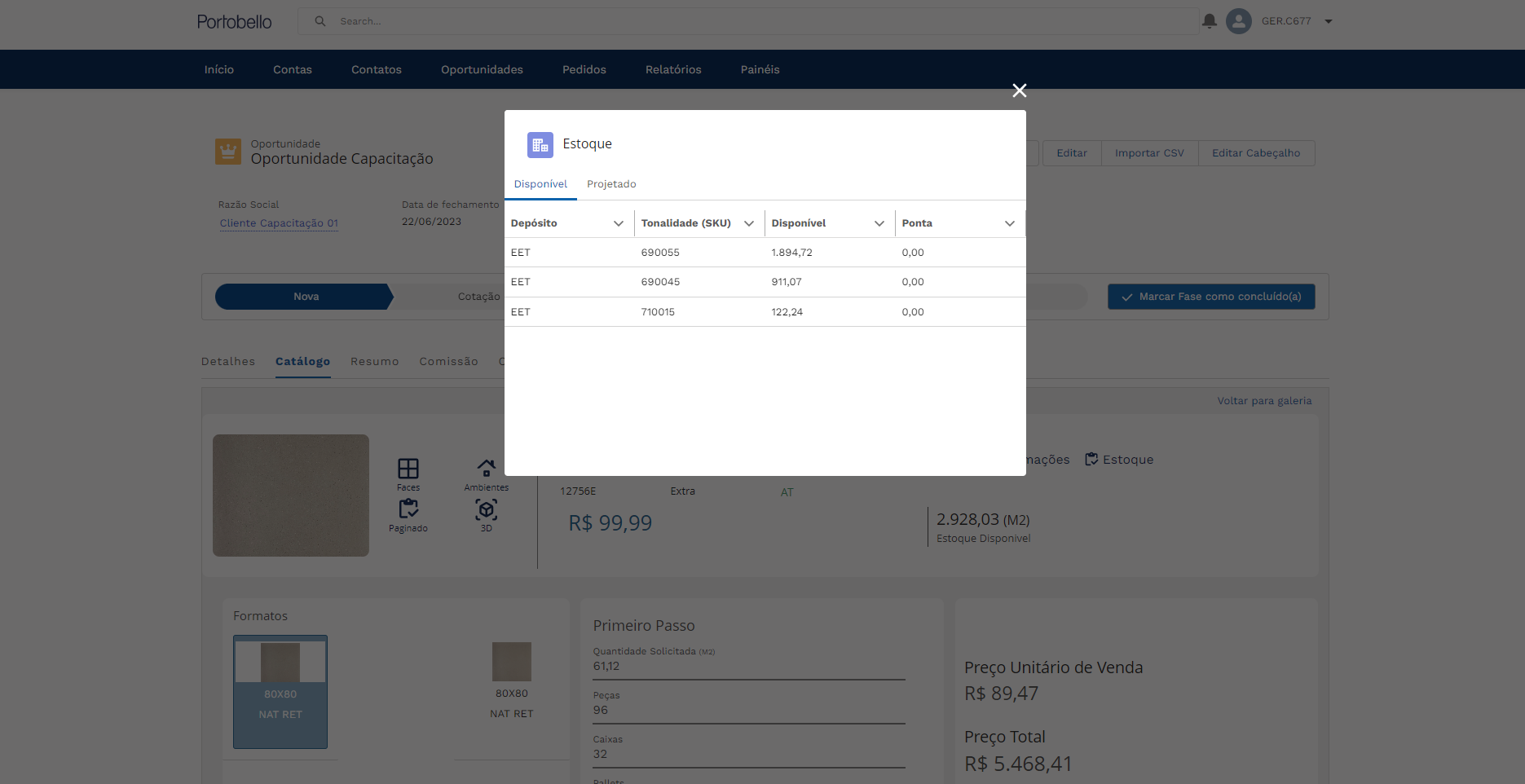Click the user avatar icon

click(x=1238, y=21)
